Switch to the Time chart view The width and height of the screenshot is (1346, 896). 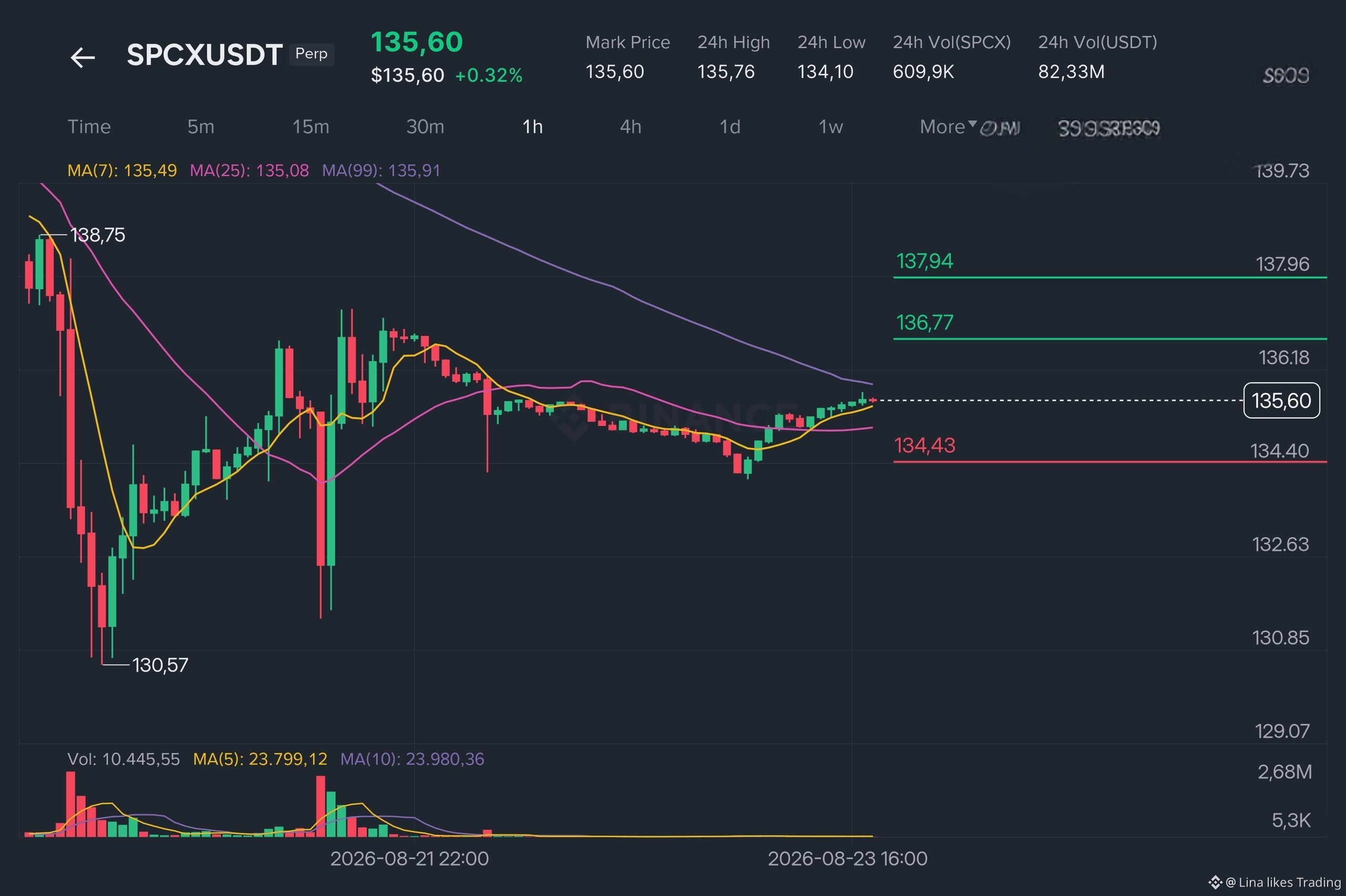(89, 127)
